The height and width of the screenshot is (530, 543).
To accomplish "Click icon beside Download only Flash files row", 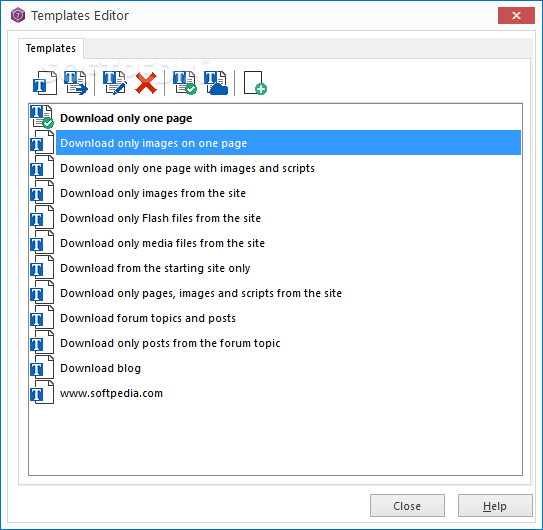I will [x=42, y=217].
